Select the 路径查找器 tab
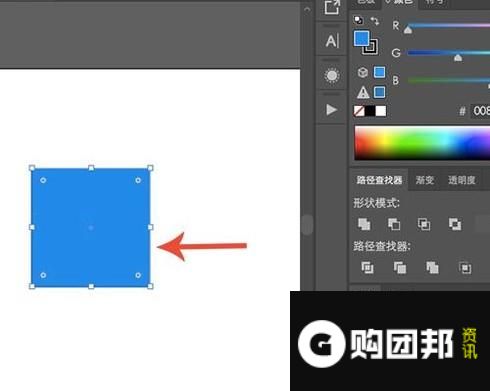490x391 pixels. [x=379, y=180]
